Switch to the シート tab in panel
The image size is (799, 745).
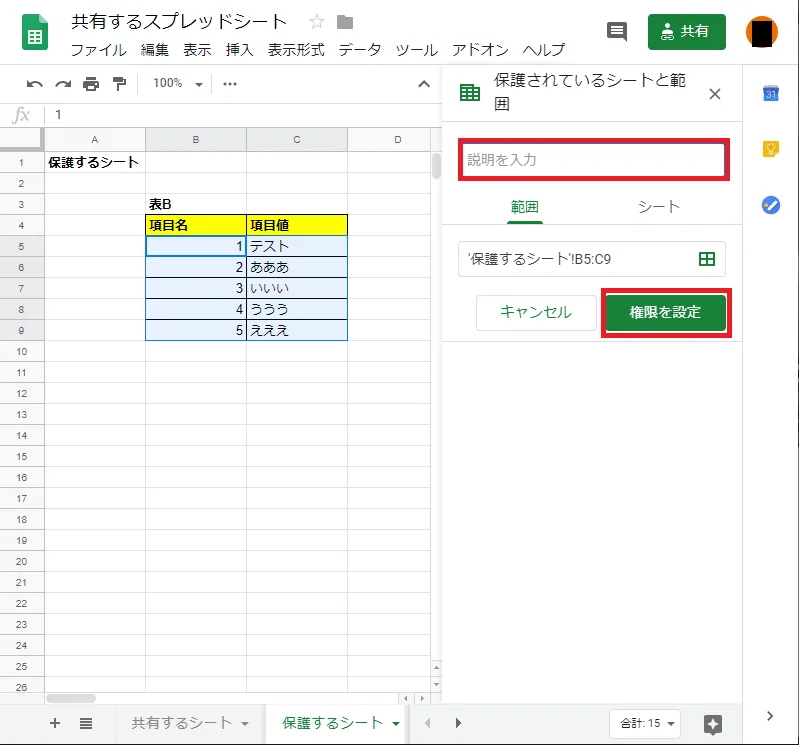[659, 207]
